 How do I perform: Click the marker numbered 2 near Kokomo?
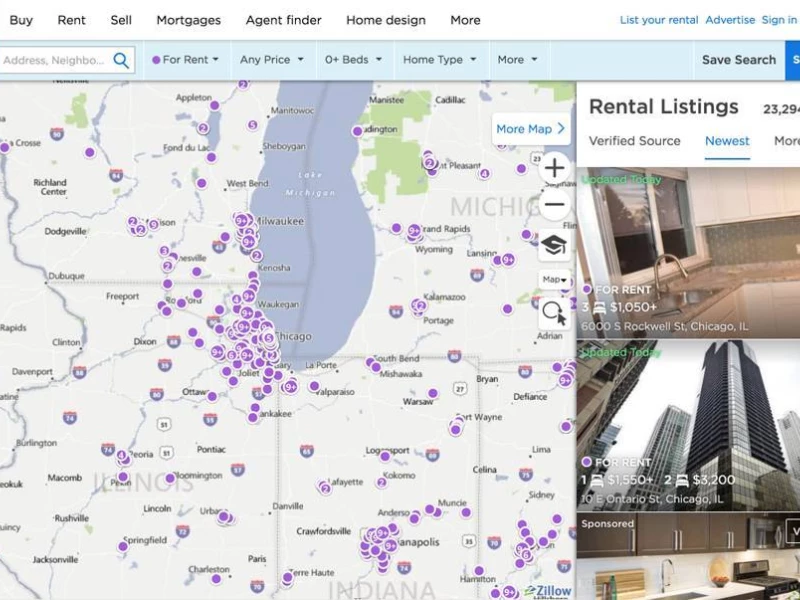382,483
